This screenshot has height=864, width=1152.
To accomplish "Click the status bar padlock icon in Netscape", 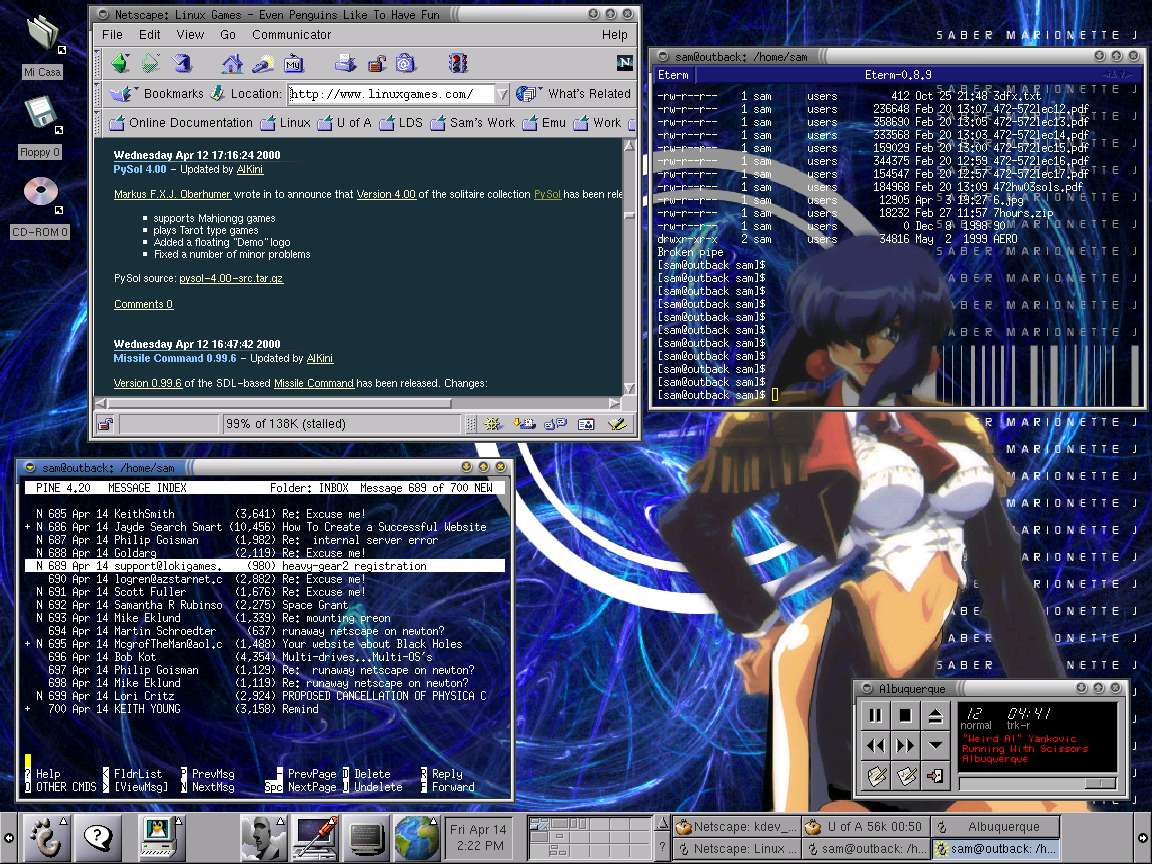I will click(106, 424).
